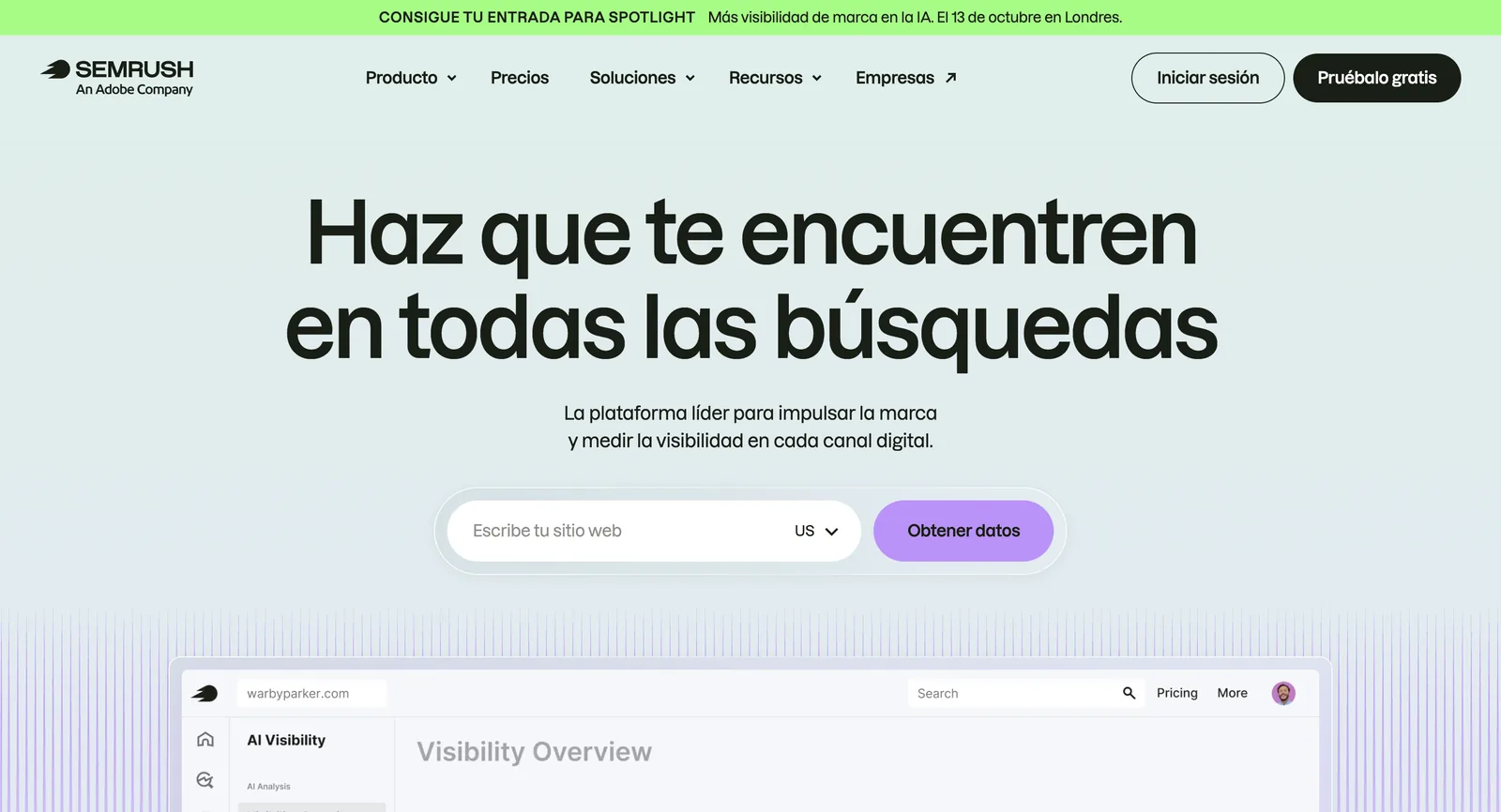Image resolution: width=1501 pixels, height=812 pixels.
Task: Click the Semrush logo in header
Action: coord(116,78)
